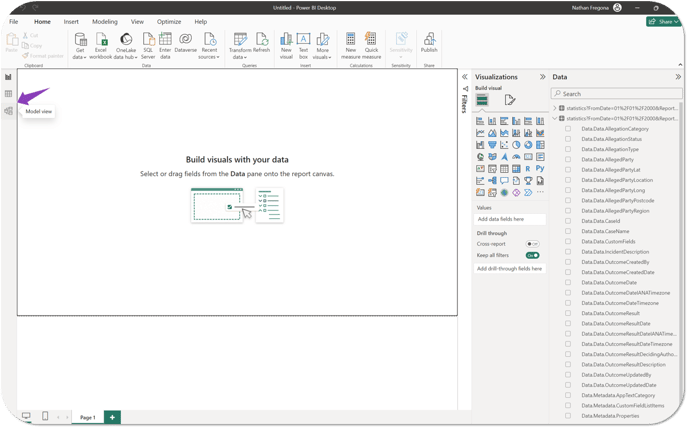Switch to mobile layout icon
688x428 pixels.
click(45, 416)
